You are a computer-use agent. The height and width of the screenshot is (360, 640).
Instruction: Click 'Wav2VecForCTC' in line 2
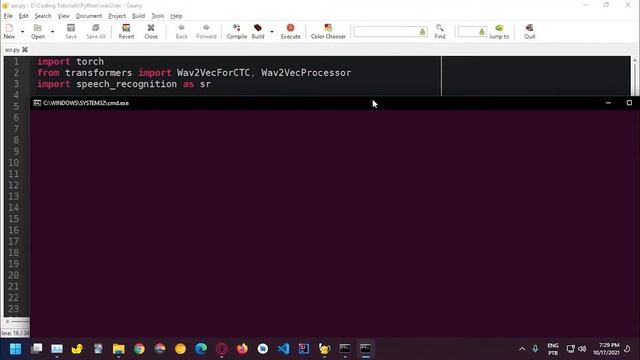click(213, 73)
